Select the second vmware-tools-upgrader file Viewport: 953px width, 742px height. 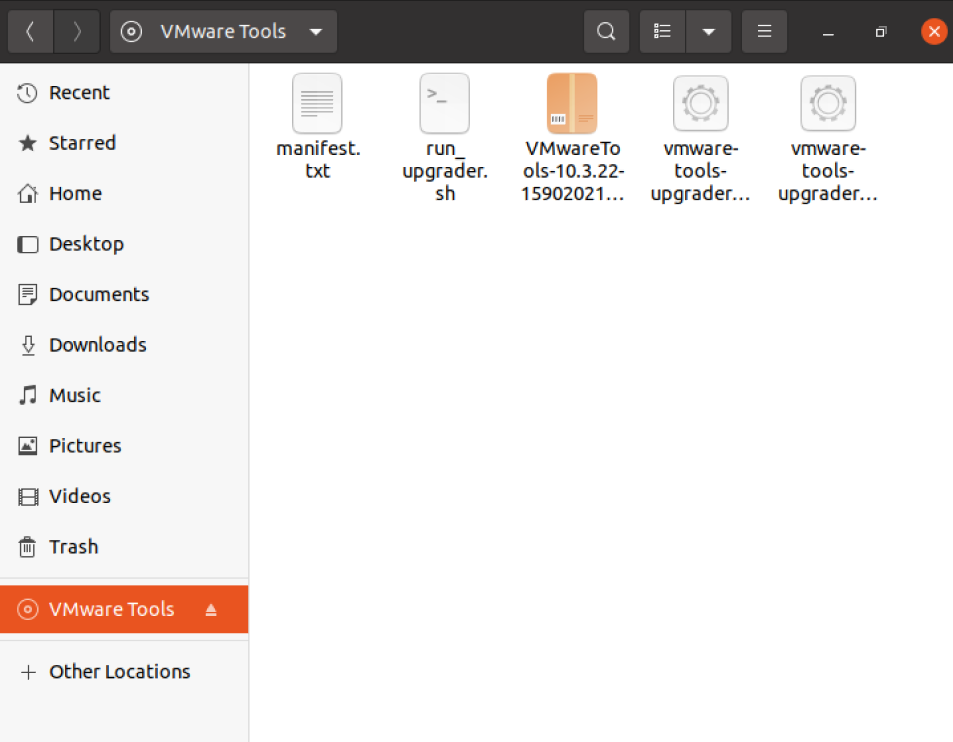[828, 104]
